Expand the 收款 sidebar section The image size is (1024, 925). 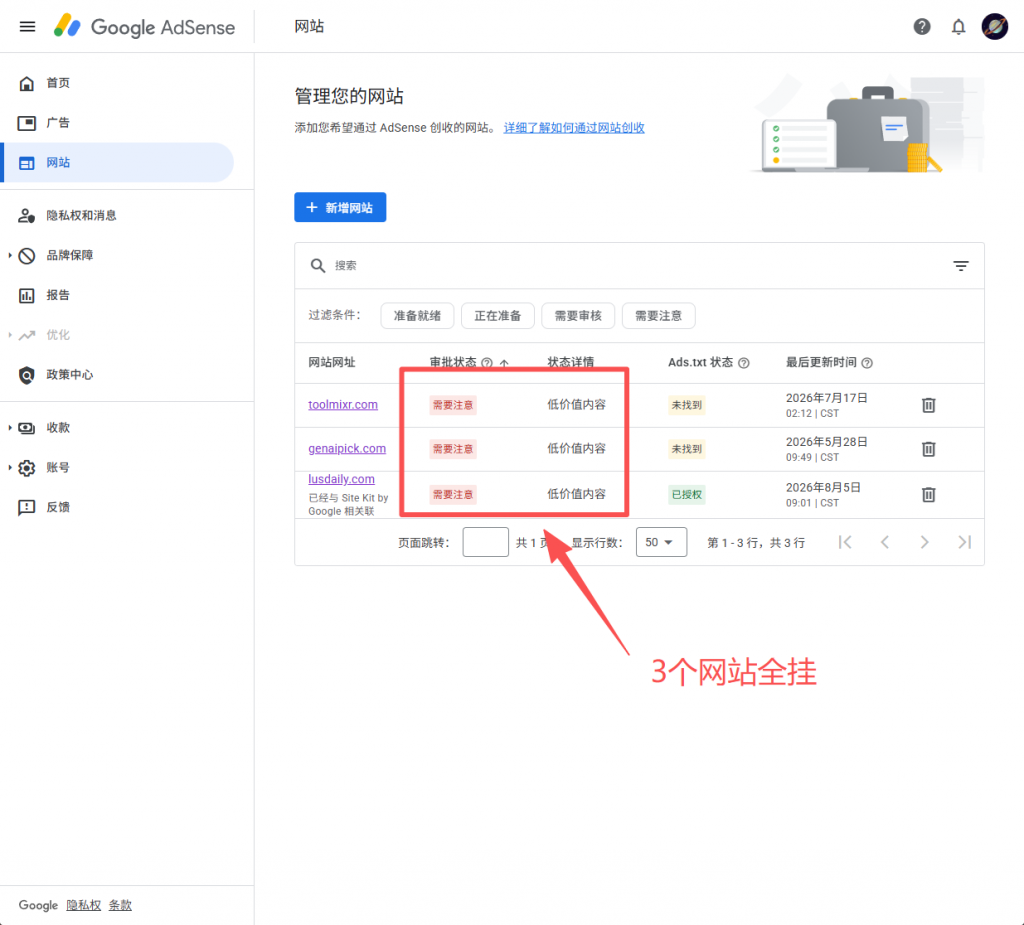point(10,428)
